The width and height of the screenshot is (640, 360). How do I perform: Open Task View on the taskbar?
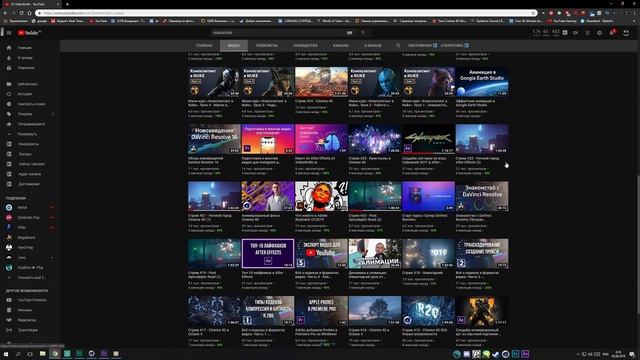30,354
